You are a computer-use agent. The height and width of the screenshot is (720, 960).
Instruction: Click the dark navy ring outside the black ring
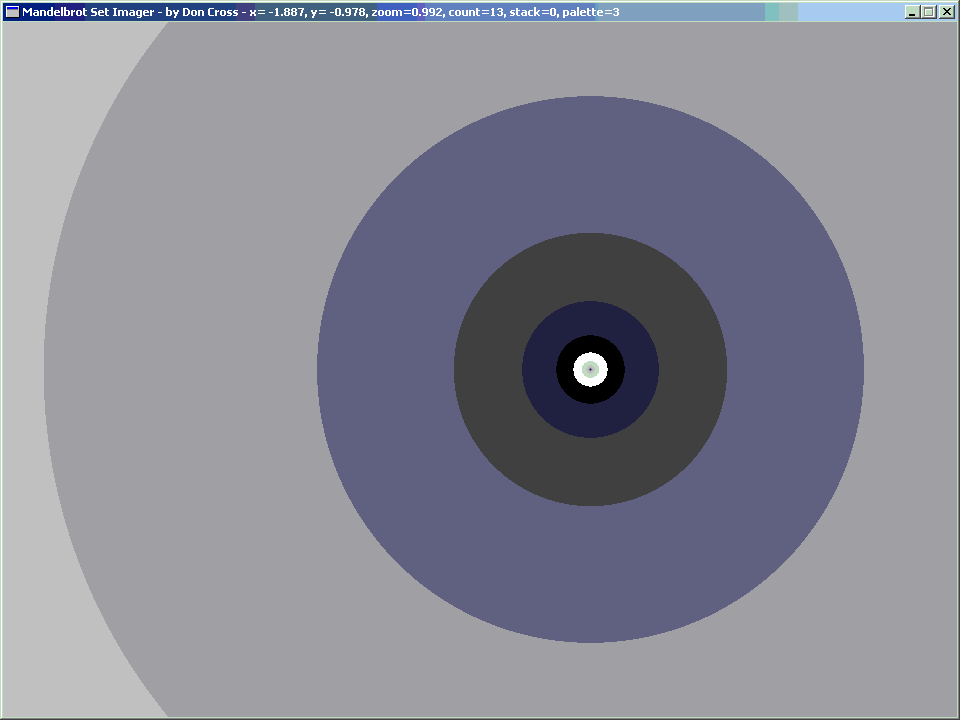tap(540, 370)
